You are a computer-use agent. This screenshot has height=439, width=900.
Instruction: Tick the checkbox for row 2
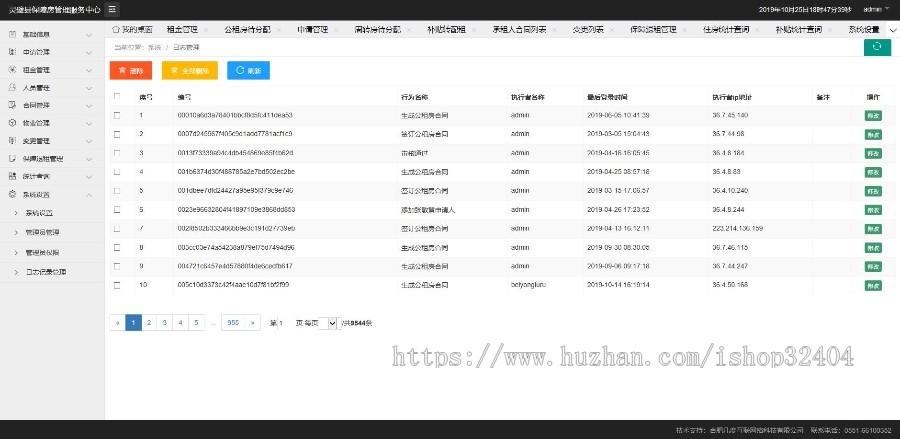[x=117, y=134]
